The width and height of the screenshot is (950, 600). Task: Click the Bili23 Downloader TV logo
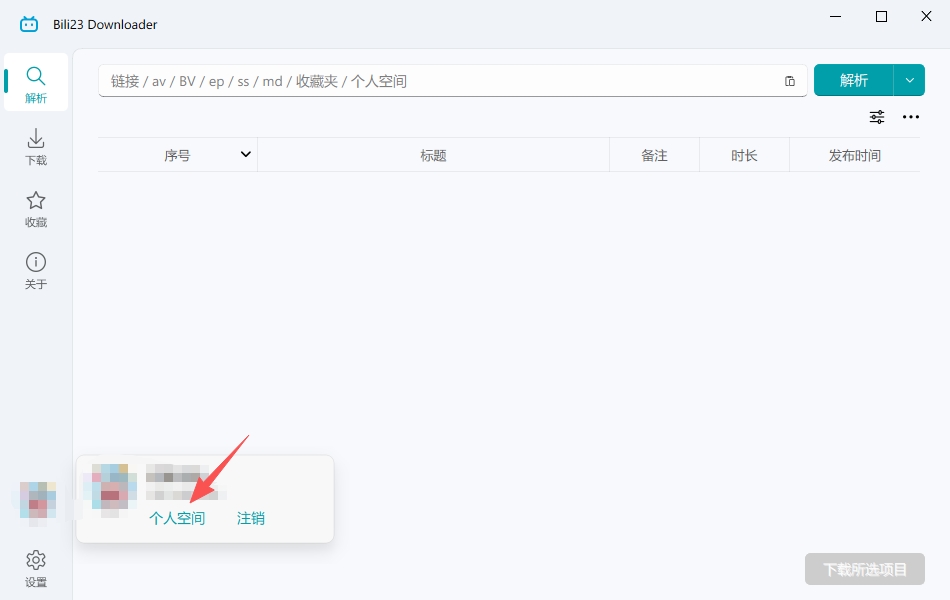point(28,24)
